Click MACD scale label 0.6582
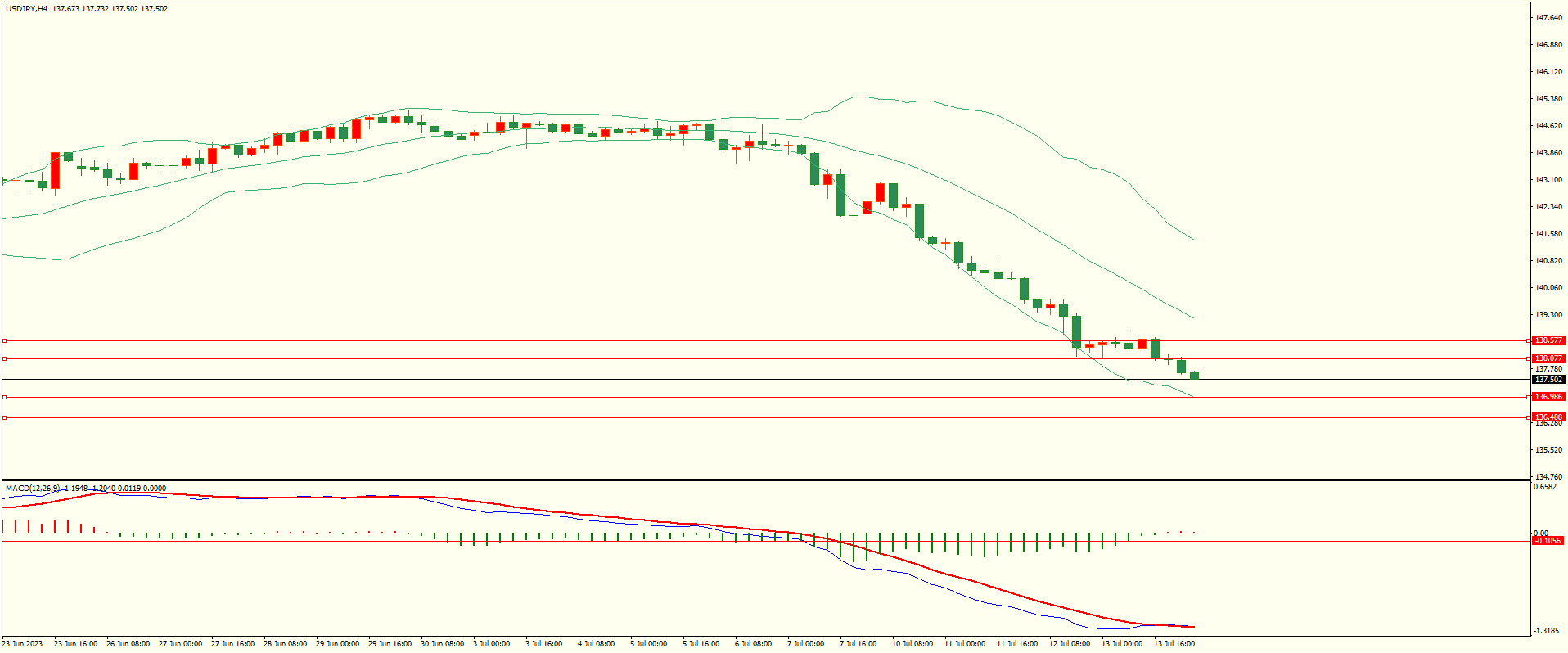The height and width of the screenshot is (653, 1568). [x=1546, y=487]
